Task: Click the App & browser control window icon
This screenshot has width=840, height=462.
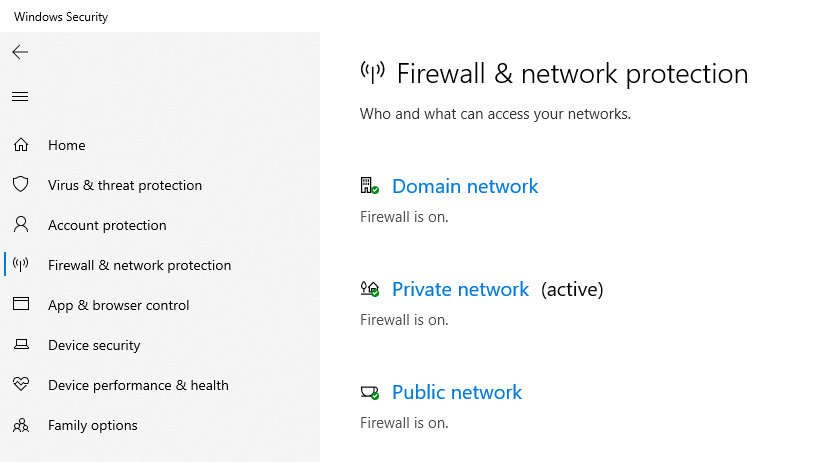Action: [20, 305]
